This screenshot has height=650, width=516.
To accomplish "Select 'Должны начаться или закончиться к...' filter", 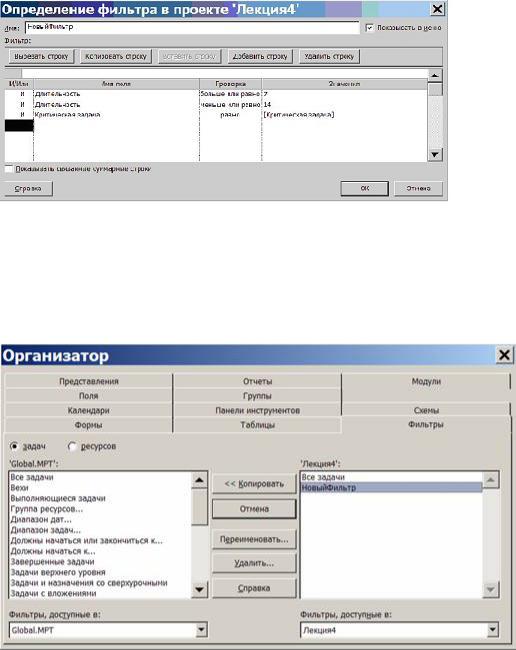I will [100, 541].
